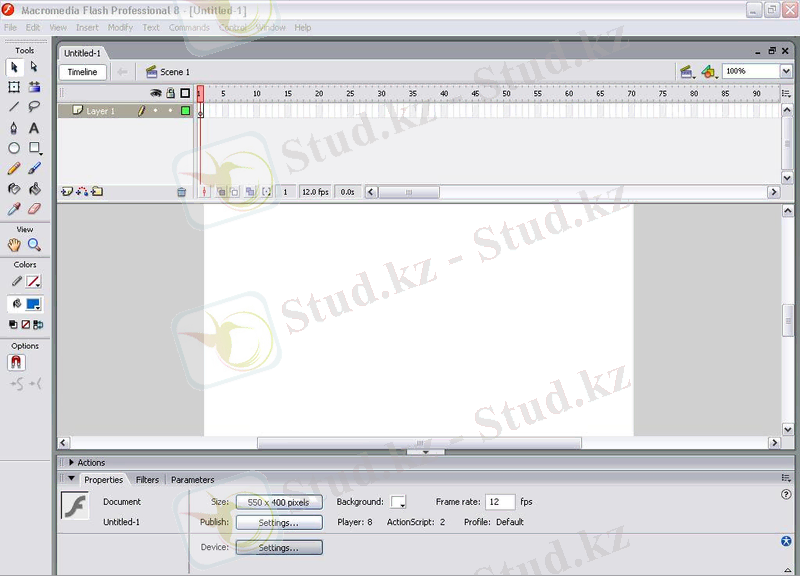800x576 pixels.
Task: Open the zoom 100% dropdown arrow
Action: (786, 71)
